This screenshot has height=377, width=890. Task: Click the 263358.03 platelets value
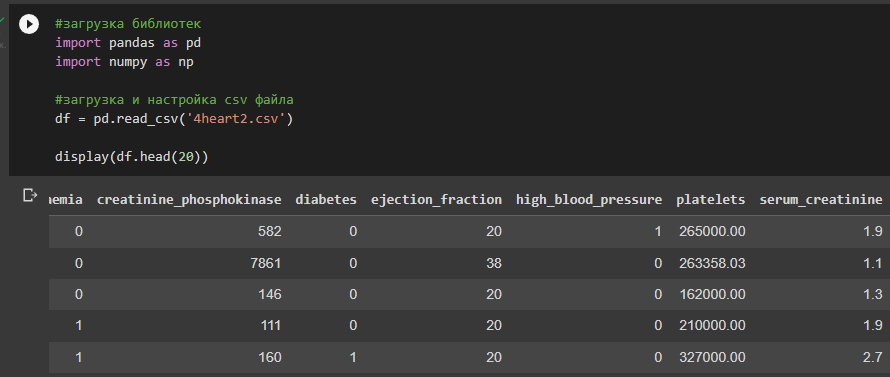pyautogui.click(x=712, y=263)
